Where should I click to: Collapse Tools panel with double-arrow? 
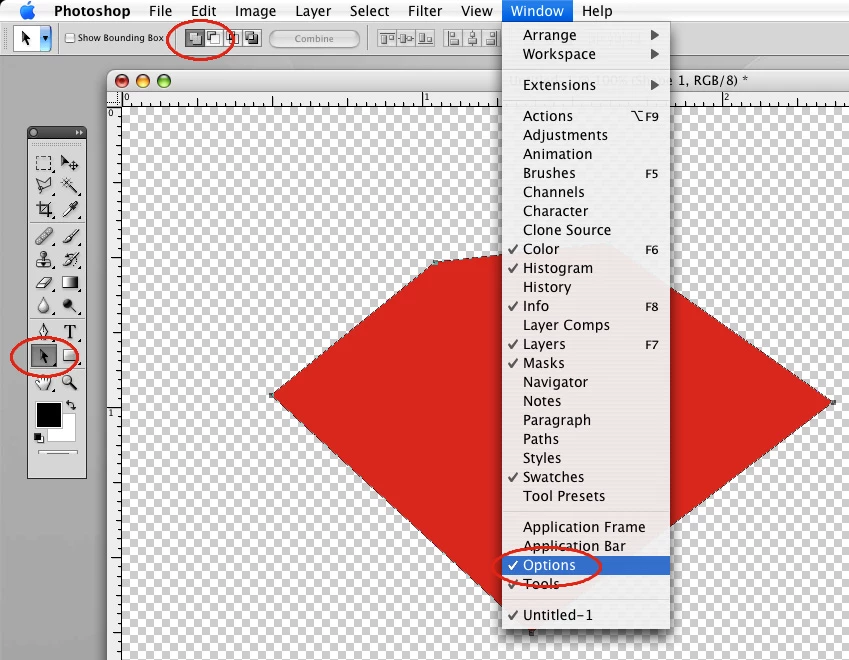click(x=79, y=132)
